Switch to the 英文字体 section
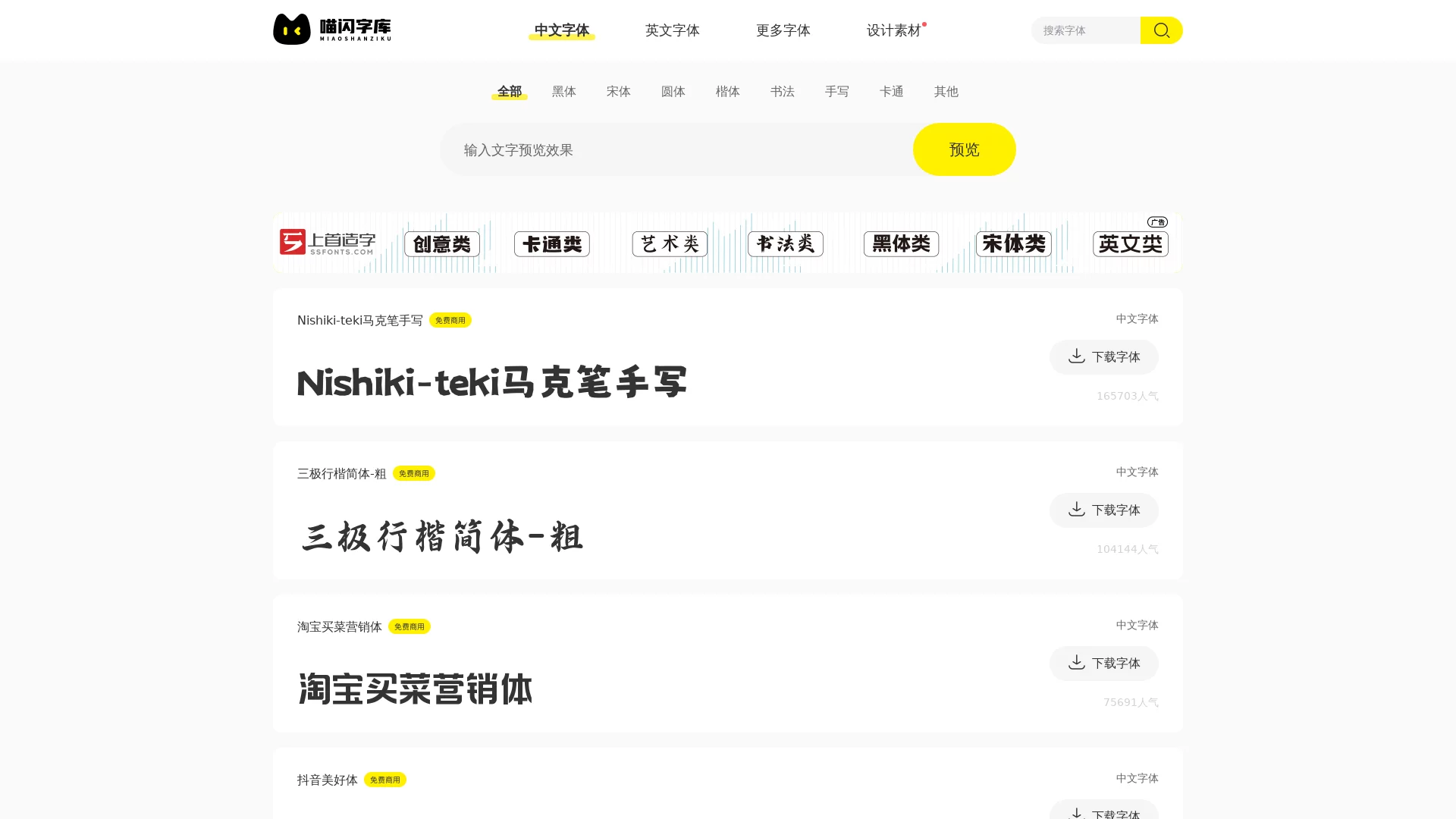Image resolution: width=1456 pixels, height=819 pixels. click(672, 30)
